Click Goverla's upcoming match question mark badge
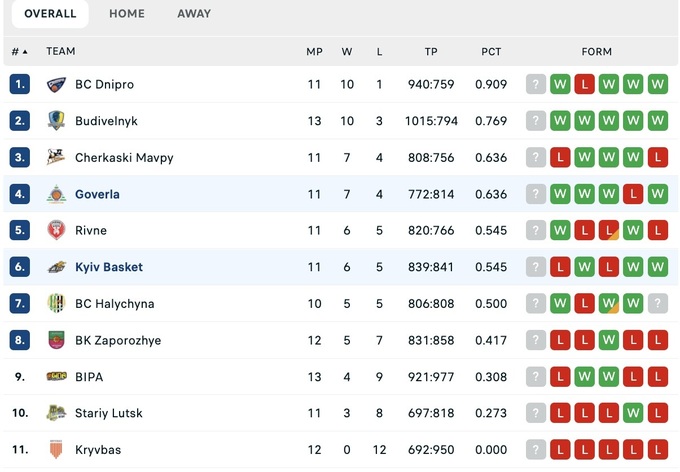The image size is (680, 472). (537, 194)
